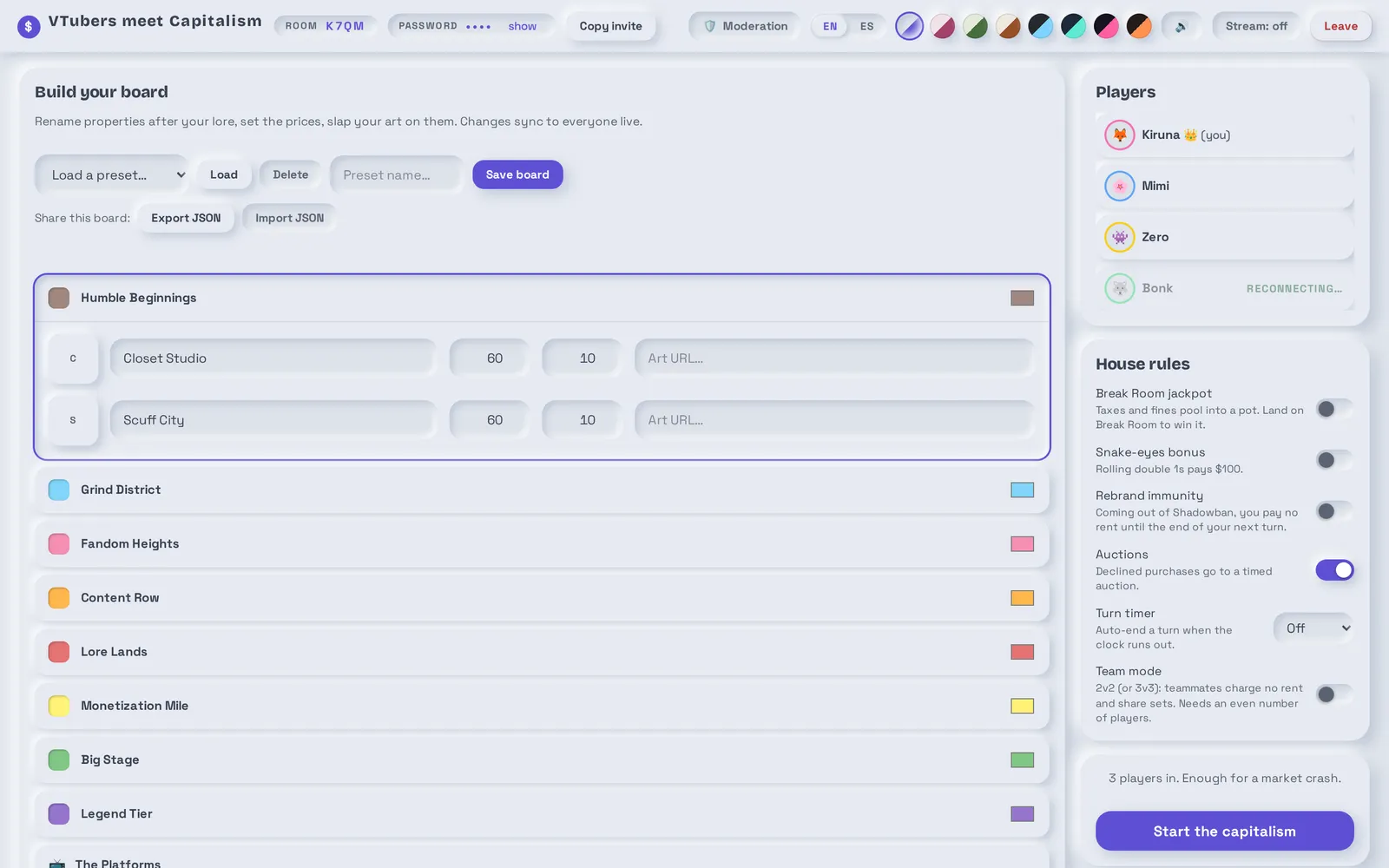Image resolution: width=1389 pixels, height=868 pixels.
Task: Click the Load preset button
Action: coord(223,174)
